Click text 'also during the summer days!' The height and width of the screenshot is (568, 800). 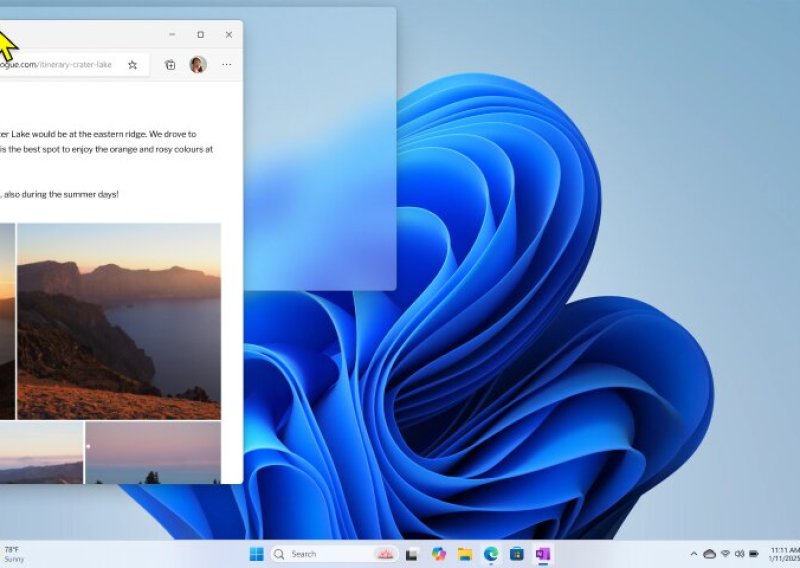pyautogui.click(x=61, y=194)
